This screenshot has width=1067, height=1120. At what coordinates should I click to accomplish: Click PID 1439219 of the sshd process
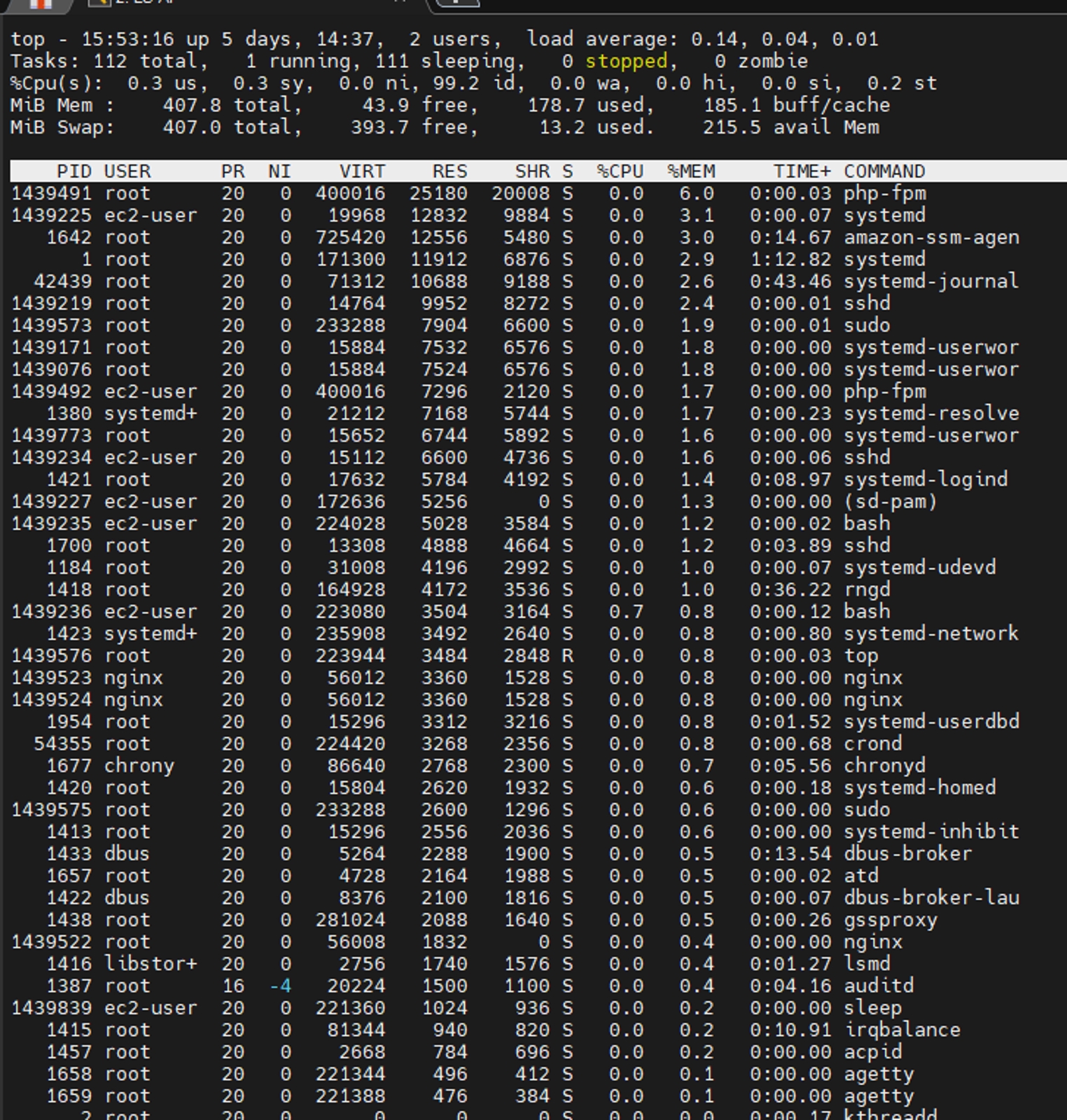(51, 303)
